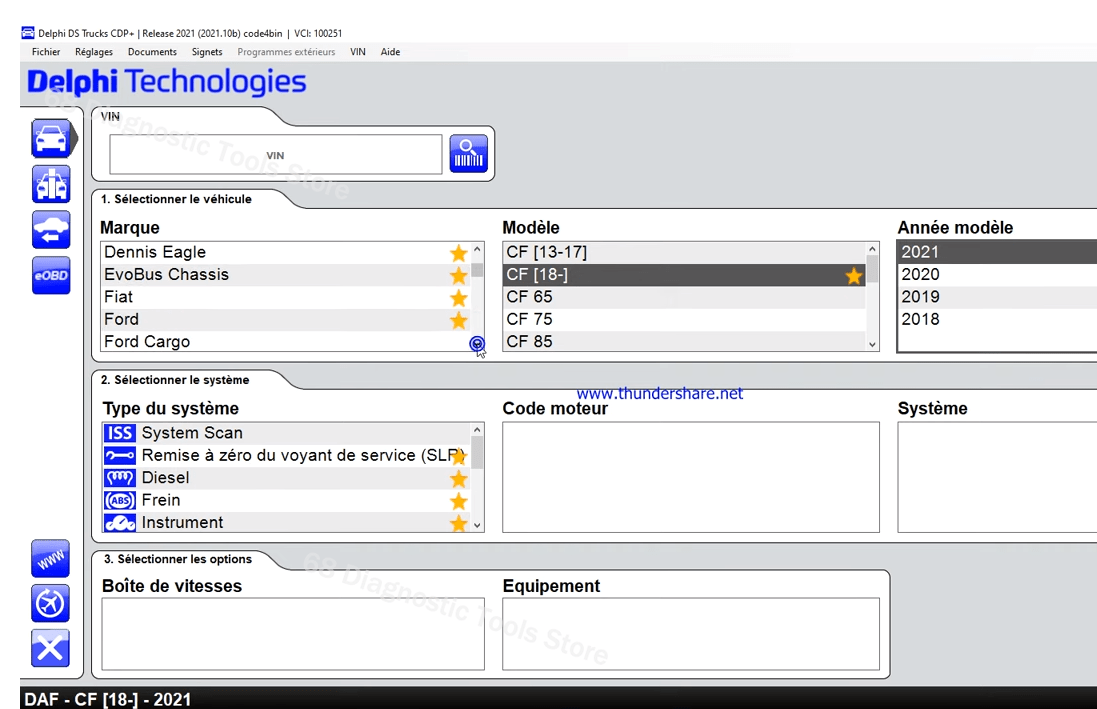1097x709 pixels.
Task: Select System Scan system type
Action: tap(287, 433)
